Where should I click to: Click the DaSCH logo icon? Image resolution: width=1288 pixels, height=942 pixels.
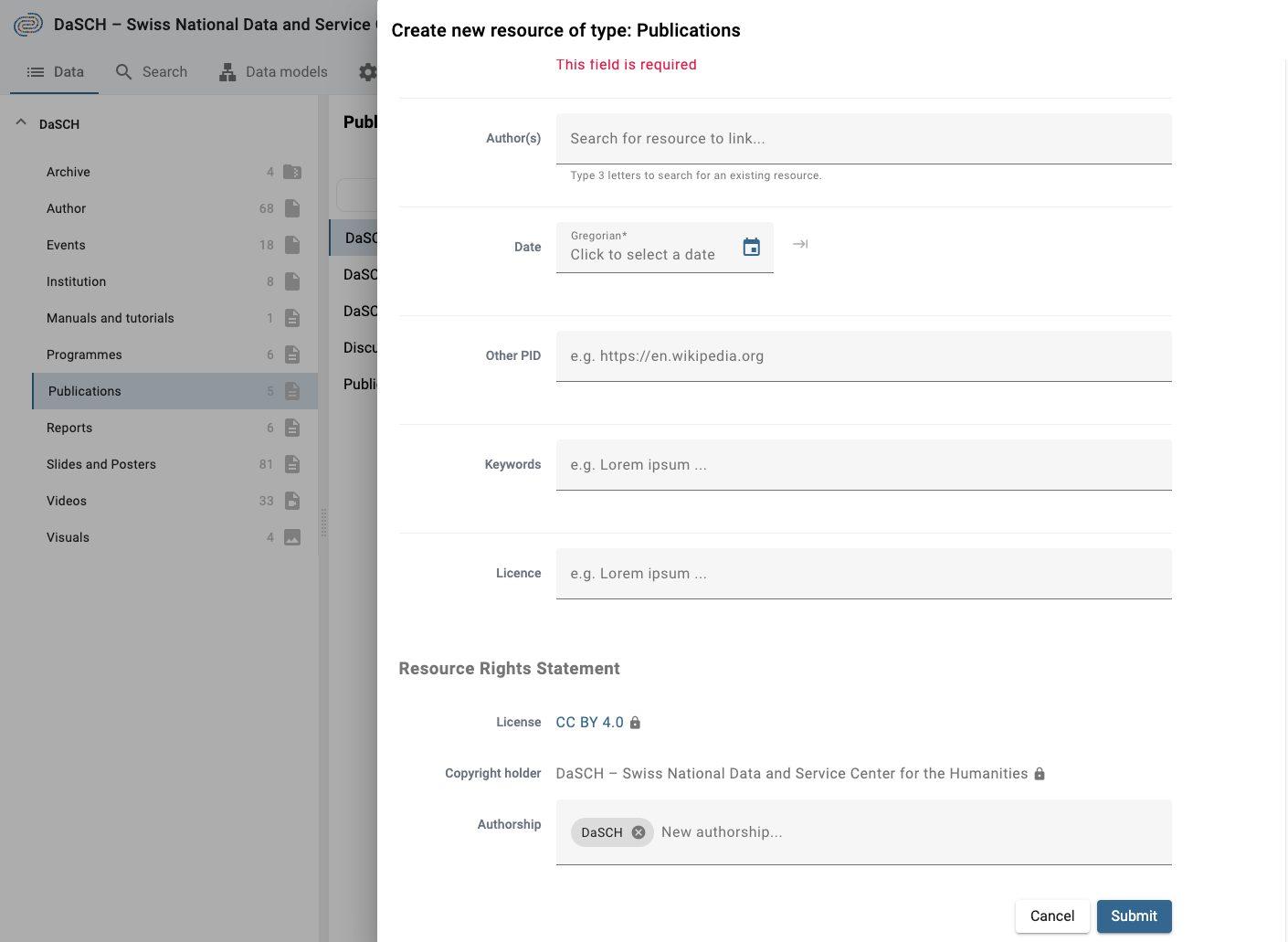point(28,25)
